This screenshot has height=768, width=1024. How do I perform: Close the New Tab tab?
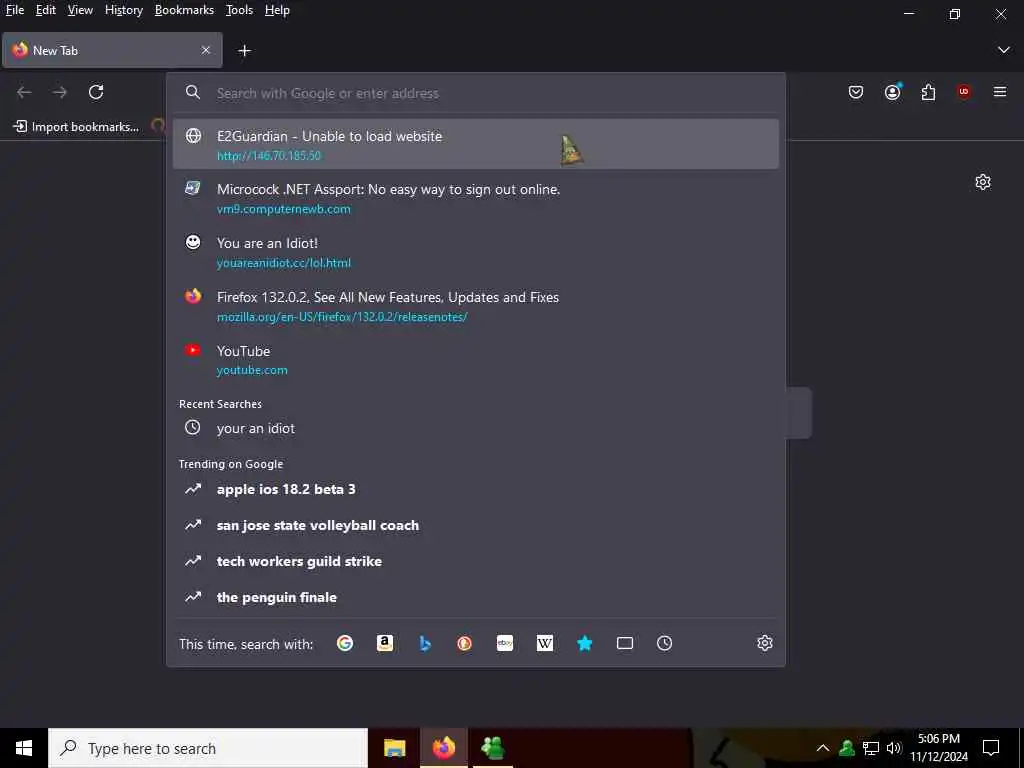[x=206, y=50]
